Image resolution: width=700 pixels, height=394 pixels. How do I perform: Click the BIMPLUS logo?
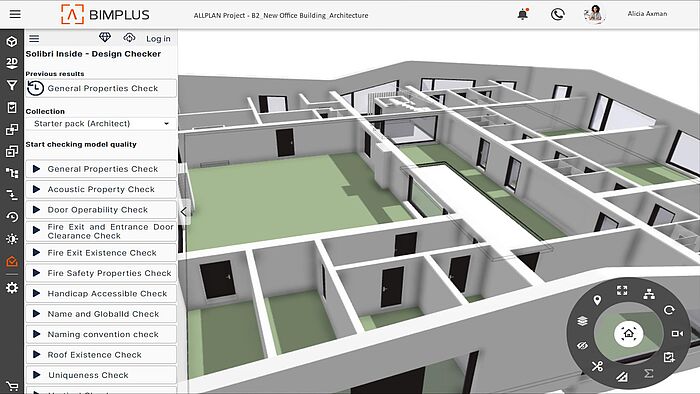[x=105, y=14]
